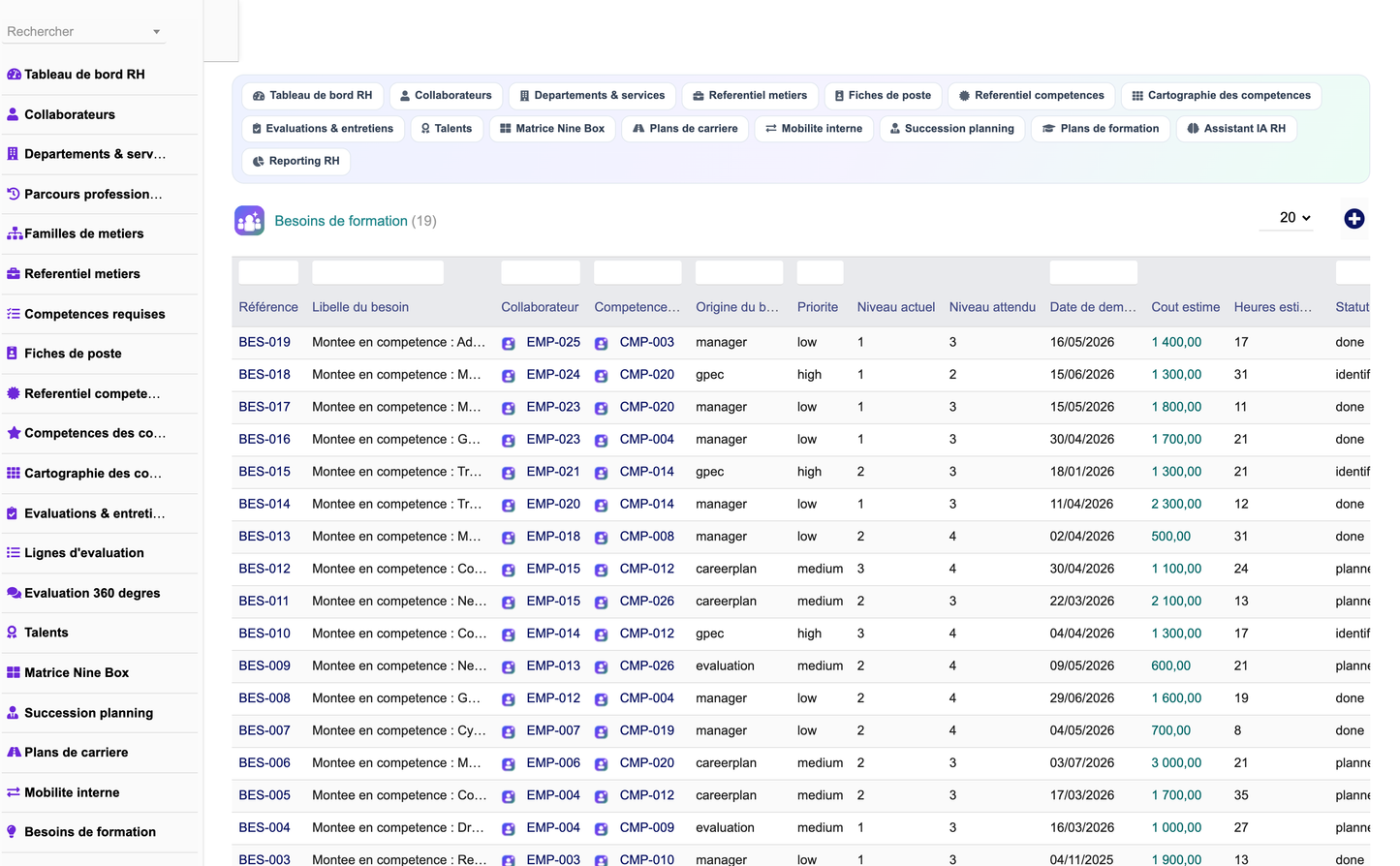Click the Mobilite interne arrows icon in sidebar
Screen dimensions: 1400x866
click(14, 792)
